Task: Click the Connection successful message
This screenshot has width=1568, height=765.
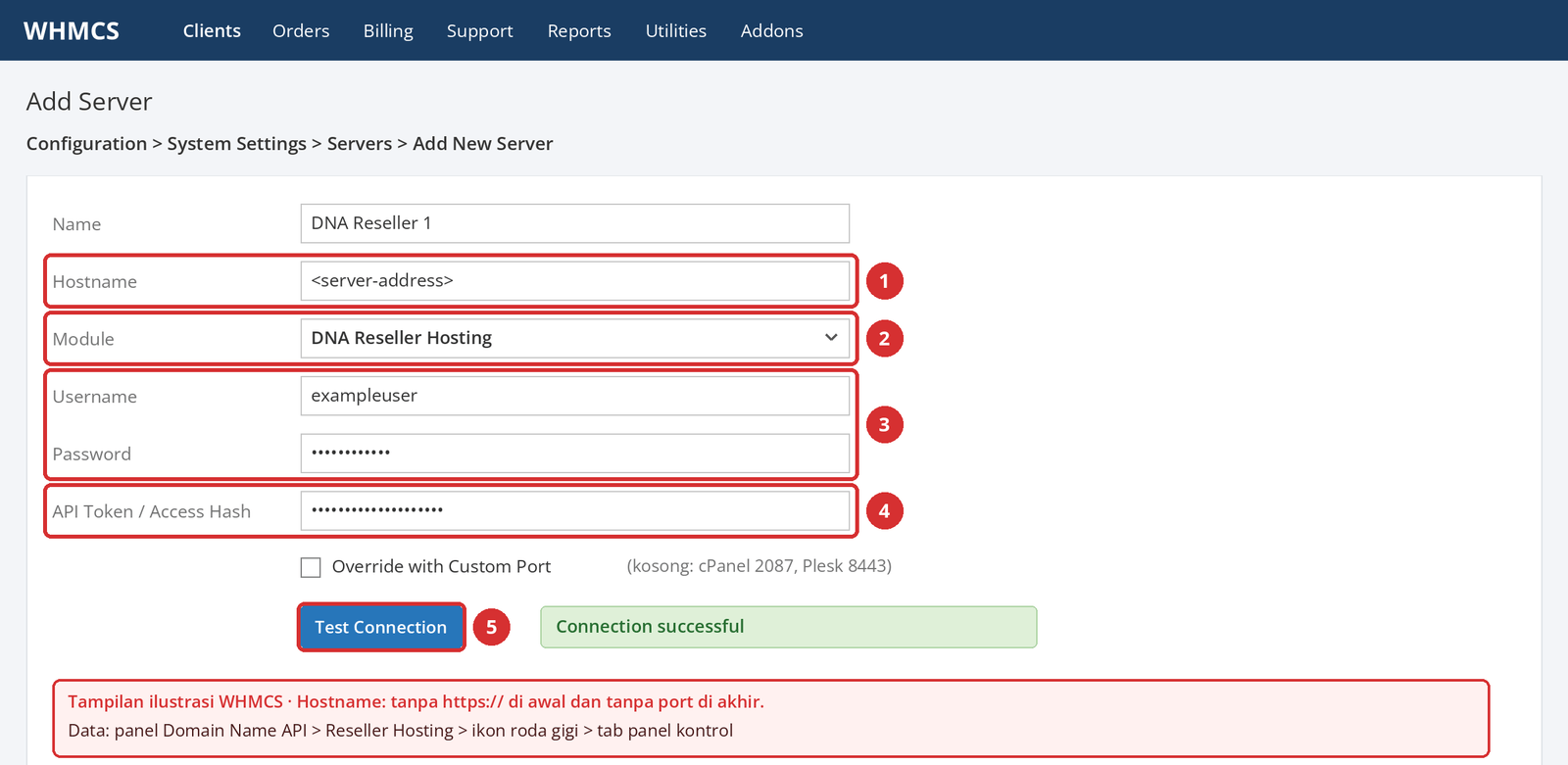Action: point(789,627)
